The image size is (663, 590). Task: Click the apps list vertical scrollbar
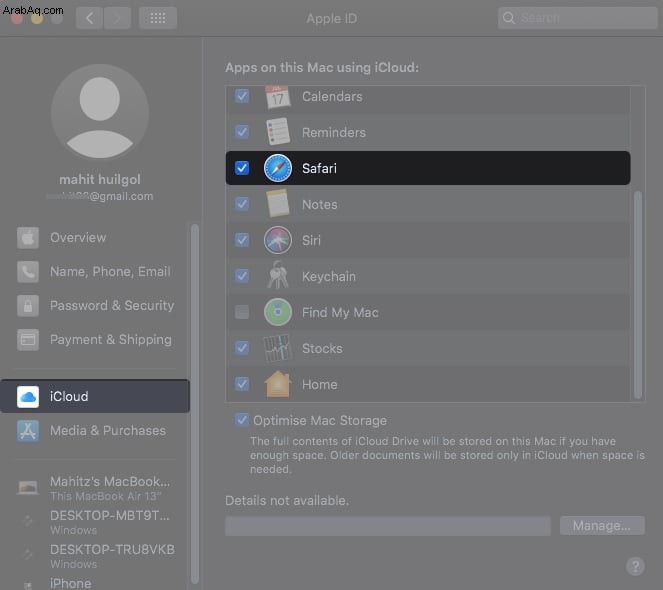click(x=638, y=295)
